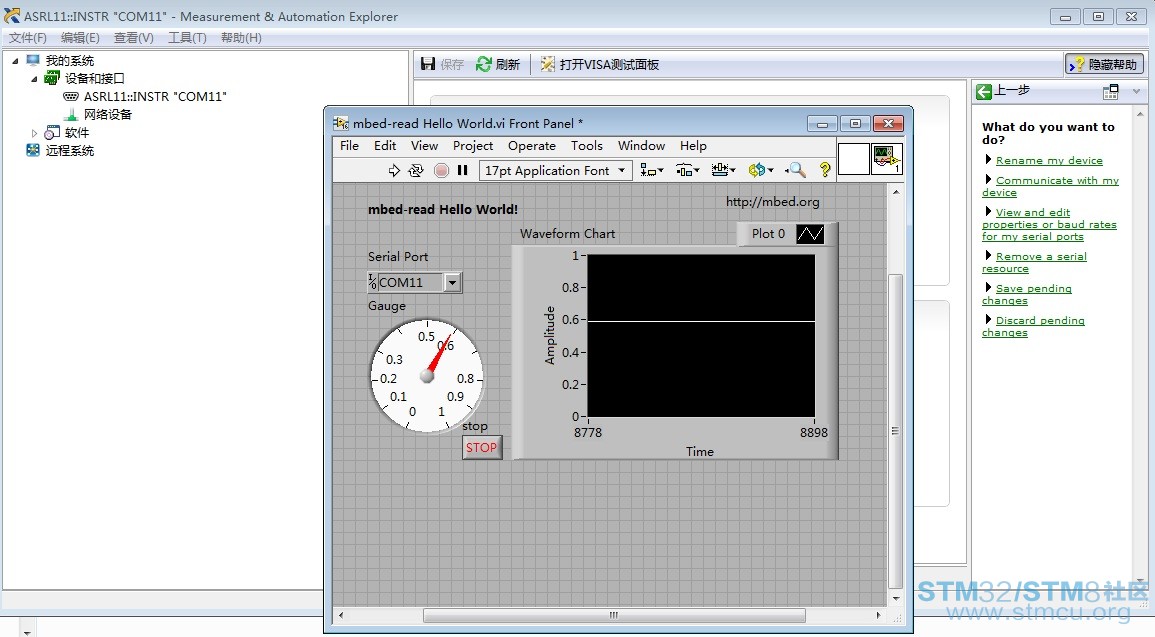Click the VI icon in top-right corner
Image resolution: width=1155 pixels, height=637 pixels.
click(x=887, y=159)
